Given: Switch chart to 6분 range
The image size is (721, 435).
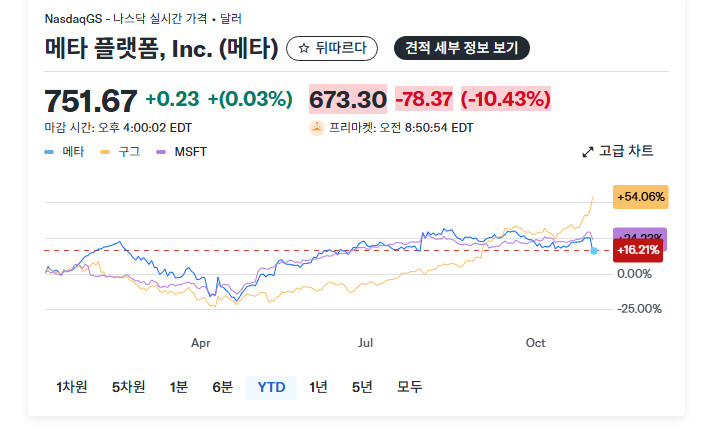Looking at the screenshot, I should click(x=222, y=387).
